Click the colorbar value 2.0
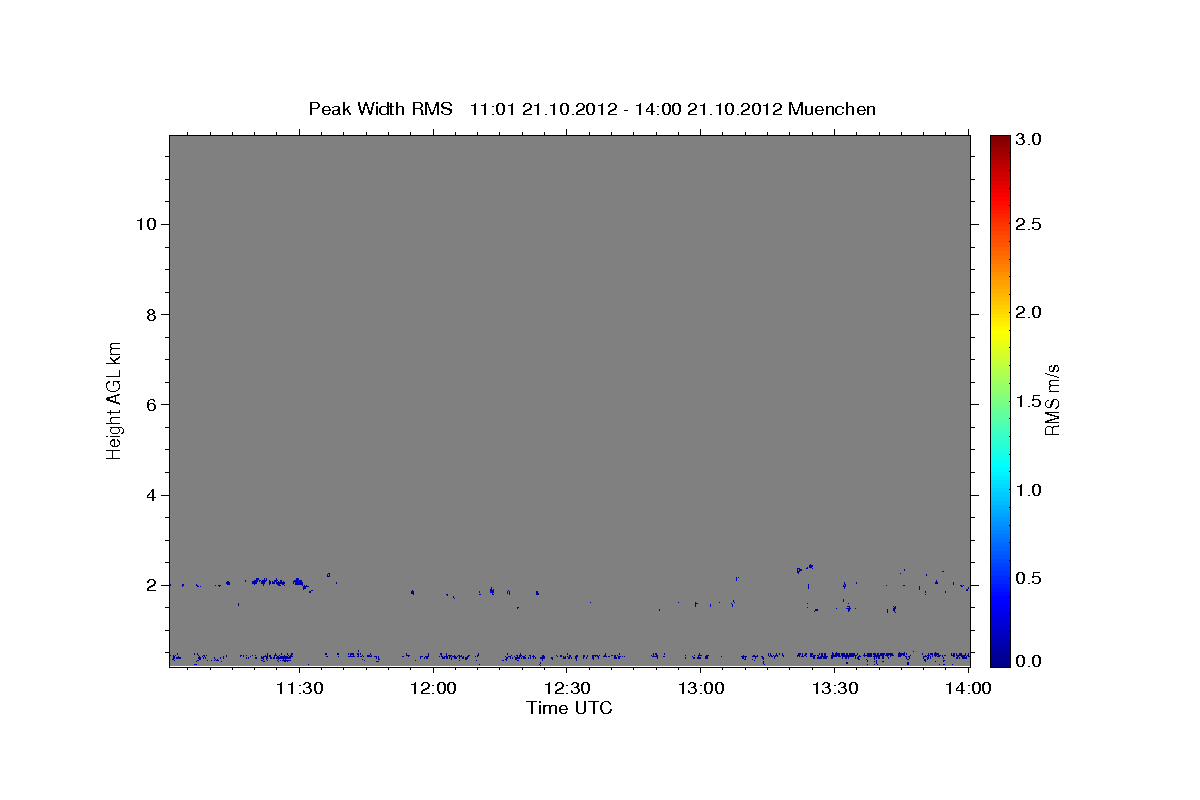Screen dimensions: 1200x800 [x=1029, y=312]
